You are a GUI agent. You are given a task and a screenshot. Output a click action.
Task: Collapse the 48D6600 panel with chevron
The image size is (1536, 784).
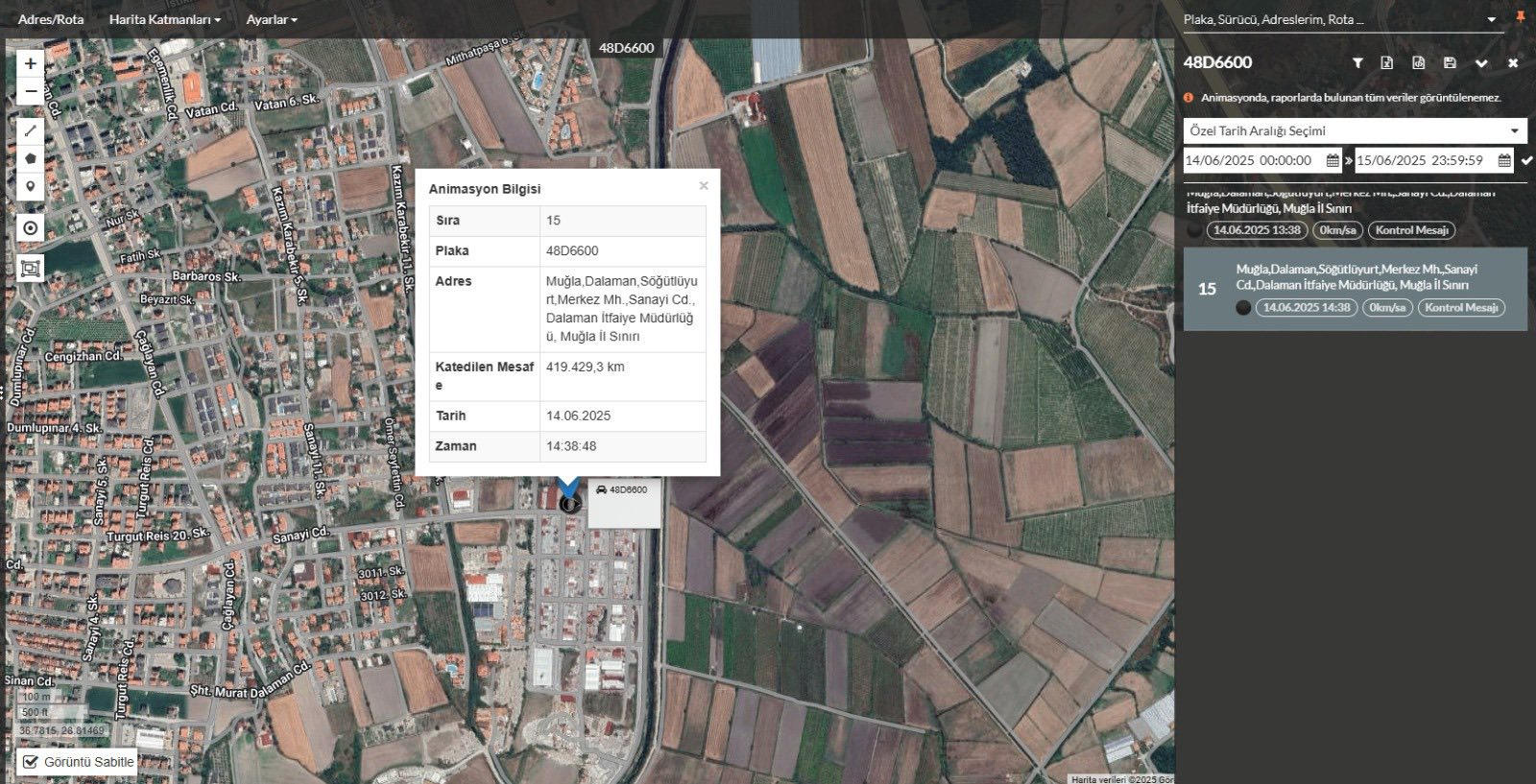1481,63
